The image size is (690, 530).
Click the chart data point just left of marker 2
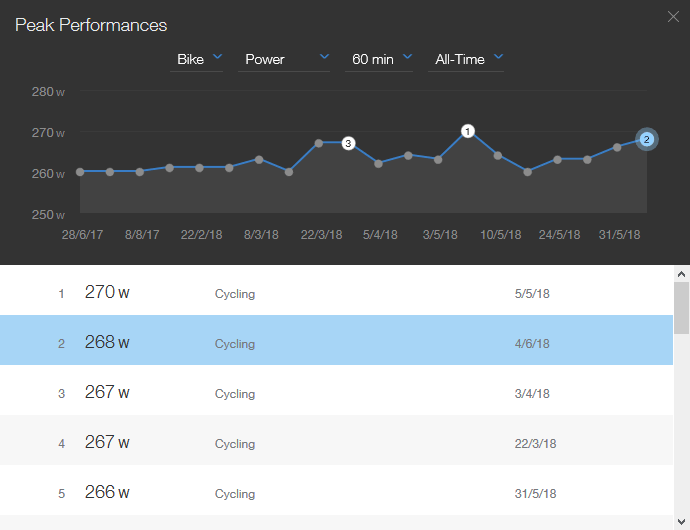pos(617,147)
